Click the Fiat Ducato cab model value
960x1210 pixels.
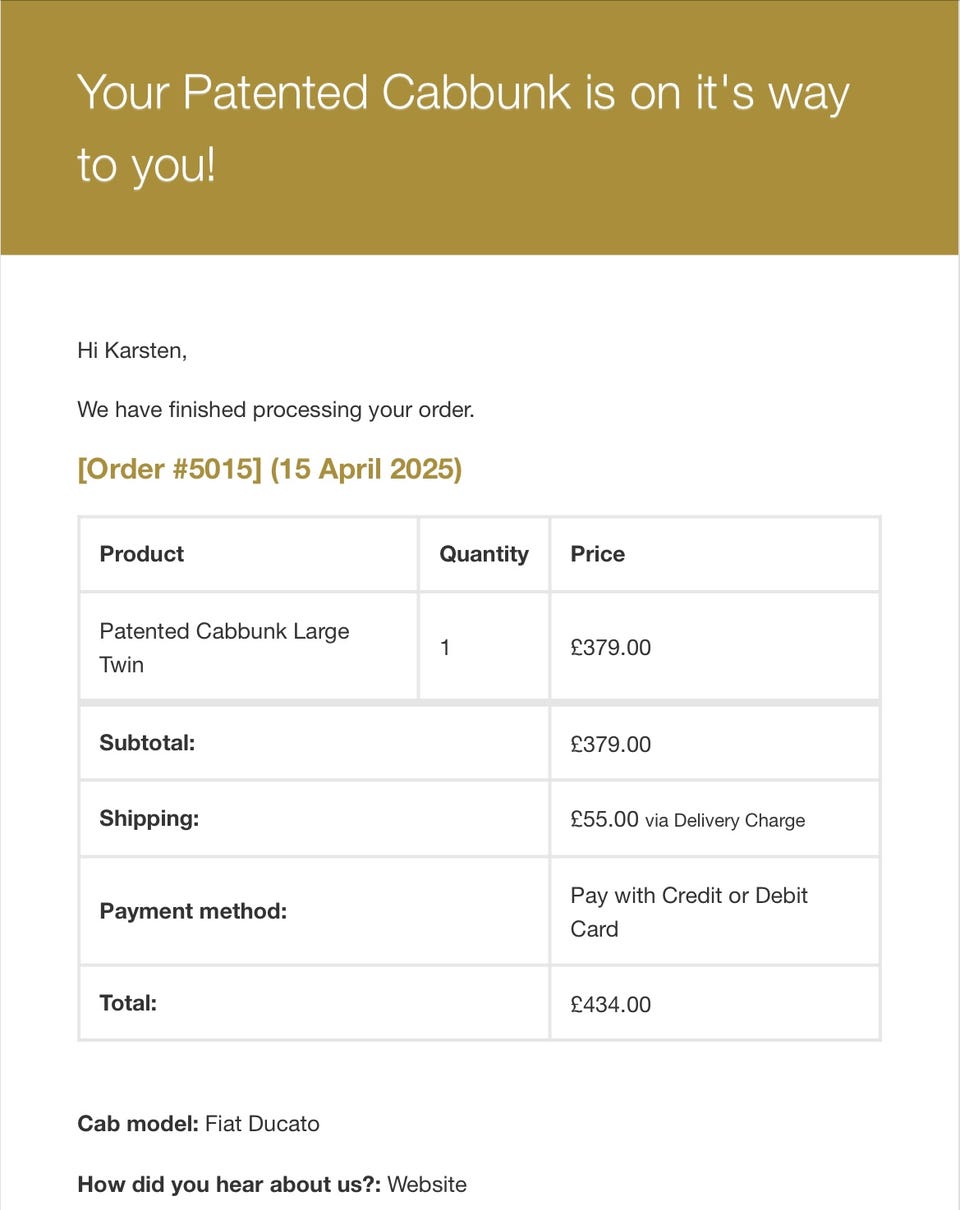pyautogui.click(x=262, y=1124)
